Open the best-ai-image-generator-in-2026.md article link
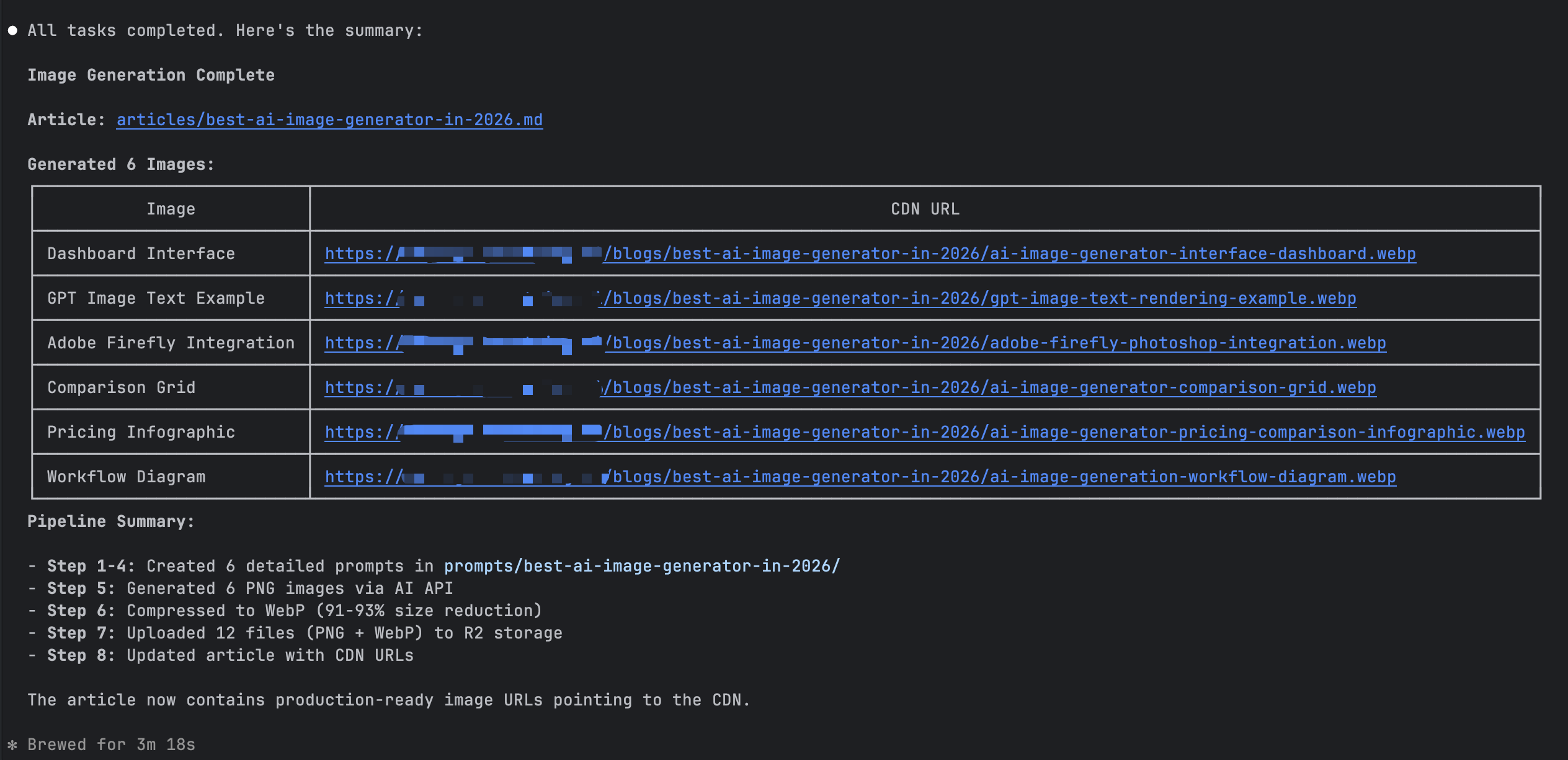Screen dimensions: 1568x760 point(329,120)
